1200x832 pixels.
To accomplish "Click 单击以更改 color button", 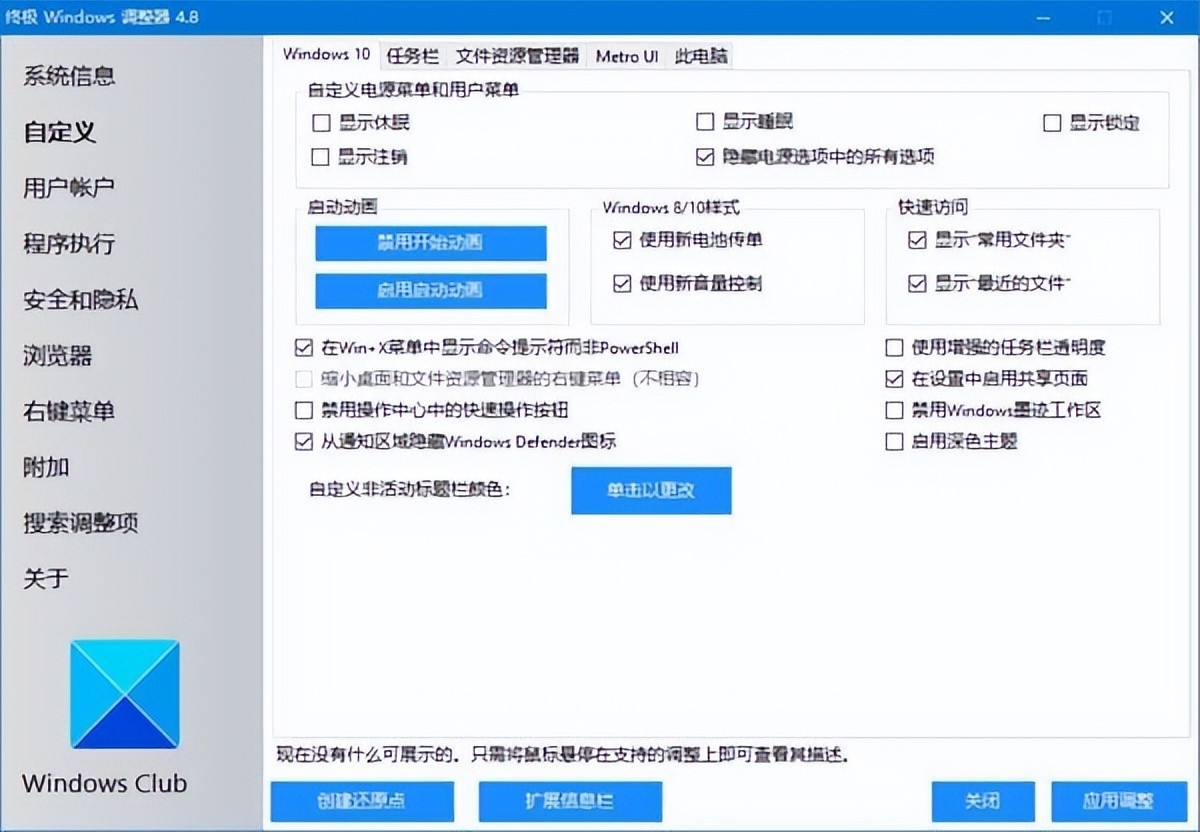I will click(651, 491).
